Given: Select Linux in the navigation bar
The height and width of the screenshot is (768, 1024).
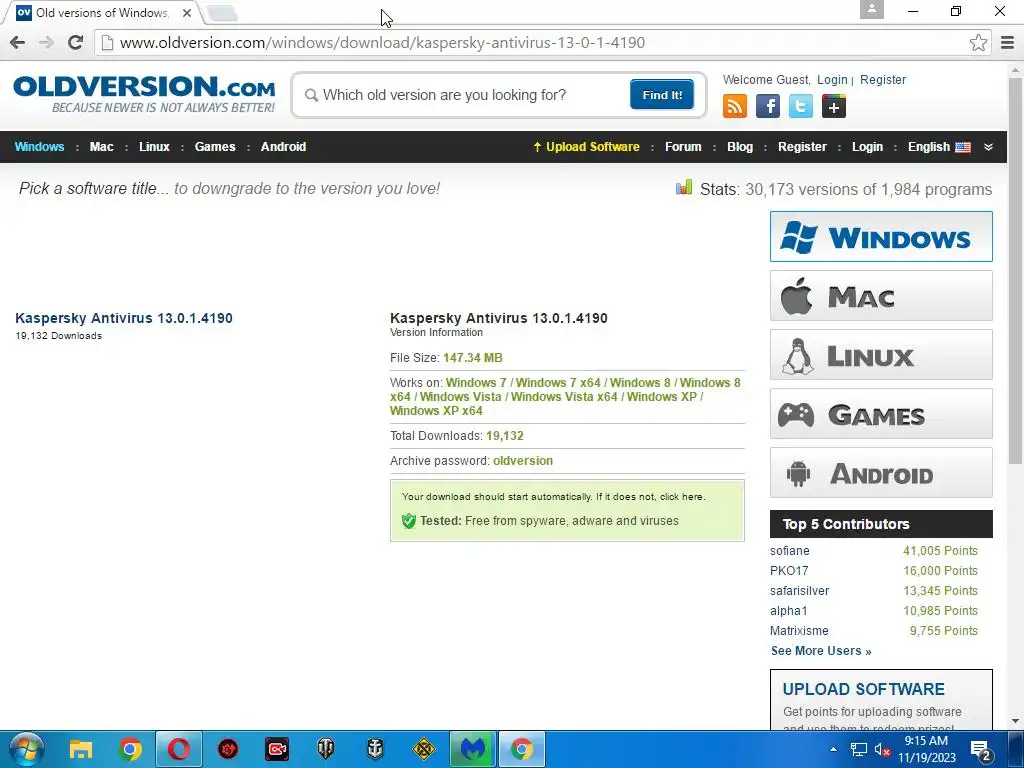Looking at the screenshot, I should pyautogui.click(x=154, y=147).
